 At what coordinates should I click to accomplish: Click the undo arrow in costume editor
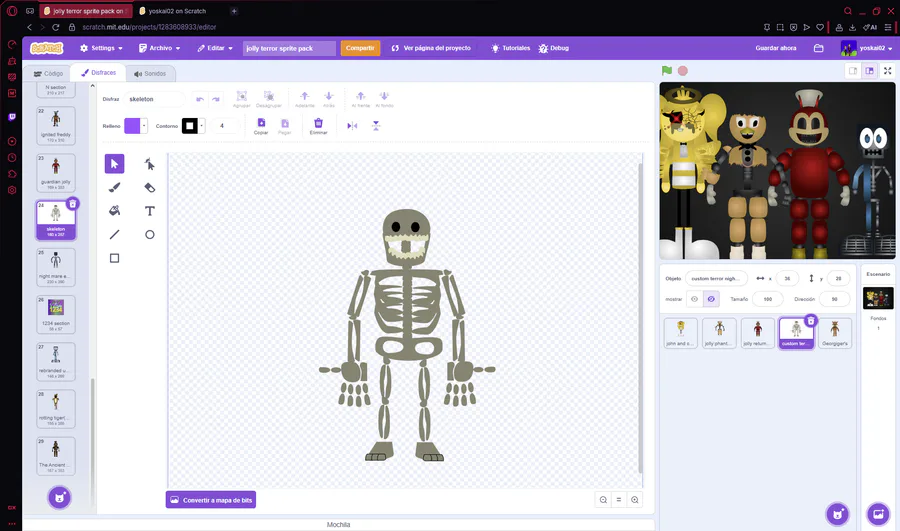pos(200,99)
